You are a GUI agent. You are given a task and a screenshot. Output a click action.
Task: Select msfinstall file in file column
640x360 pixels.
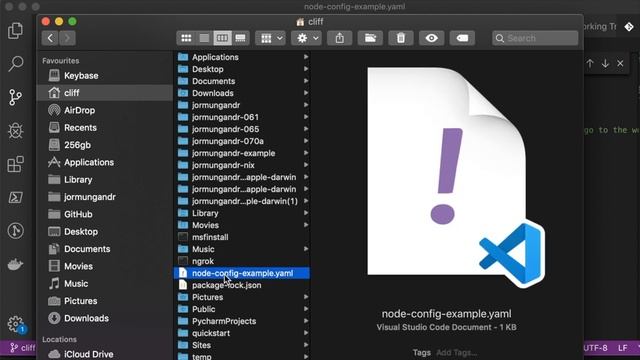tap(242, 237)
